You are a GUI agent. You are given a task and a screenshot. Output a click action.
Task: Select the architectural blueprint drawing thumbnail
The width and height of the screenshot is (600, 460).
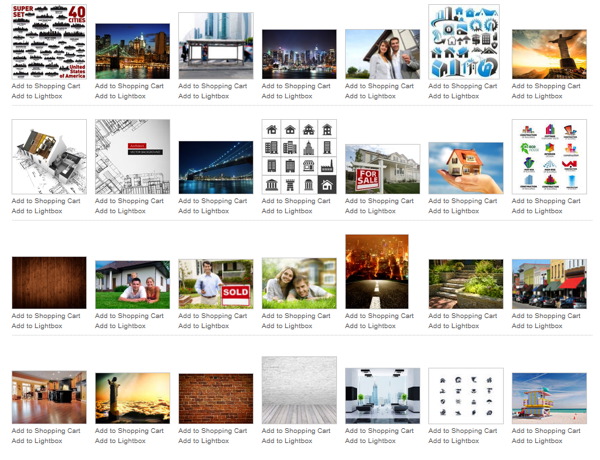(x=132, y=157)
